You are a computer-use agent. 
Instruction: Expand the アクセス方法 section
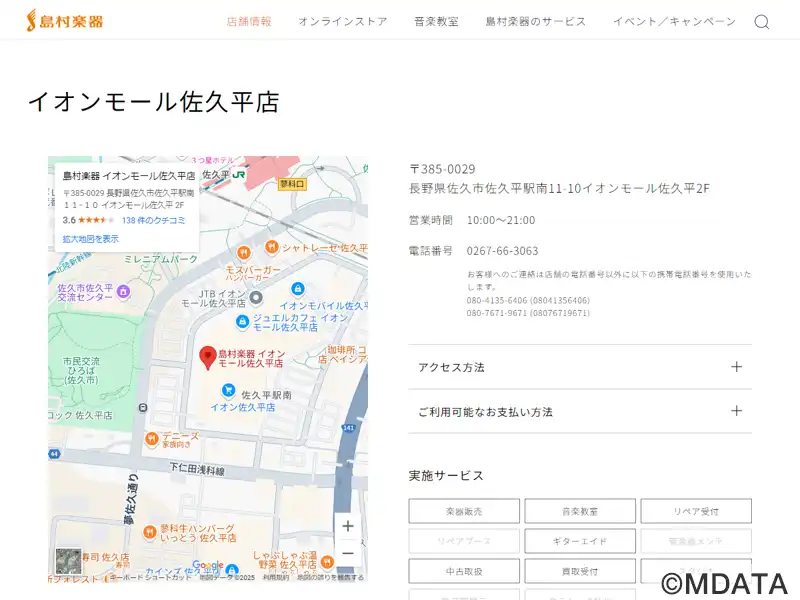pyautogui.click(x=580, y=367)
